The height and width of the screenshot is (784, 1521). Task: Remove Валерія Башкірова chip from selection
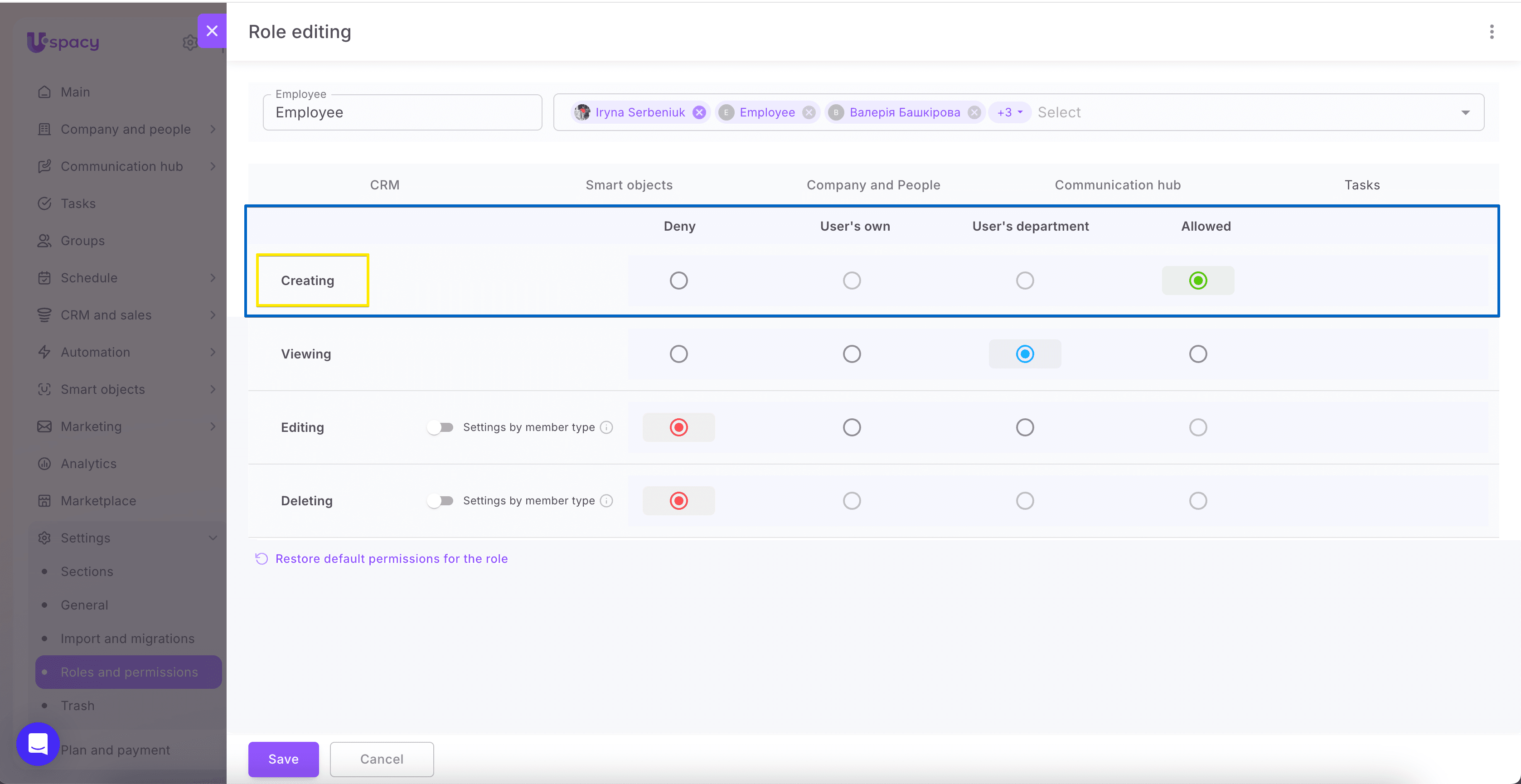[974, 112]
